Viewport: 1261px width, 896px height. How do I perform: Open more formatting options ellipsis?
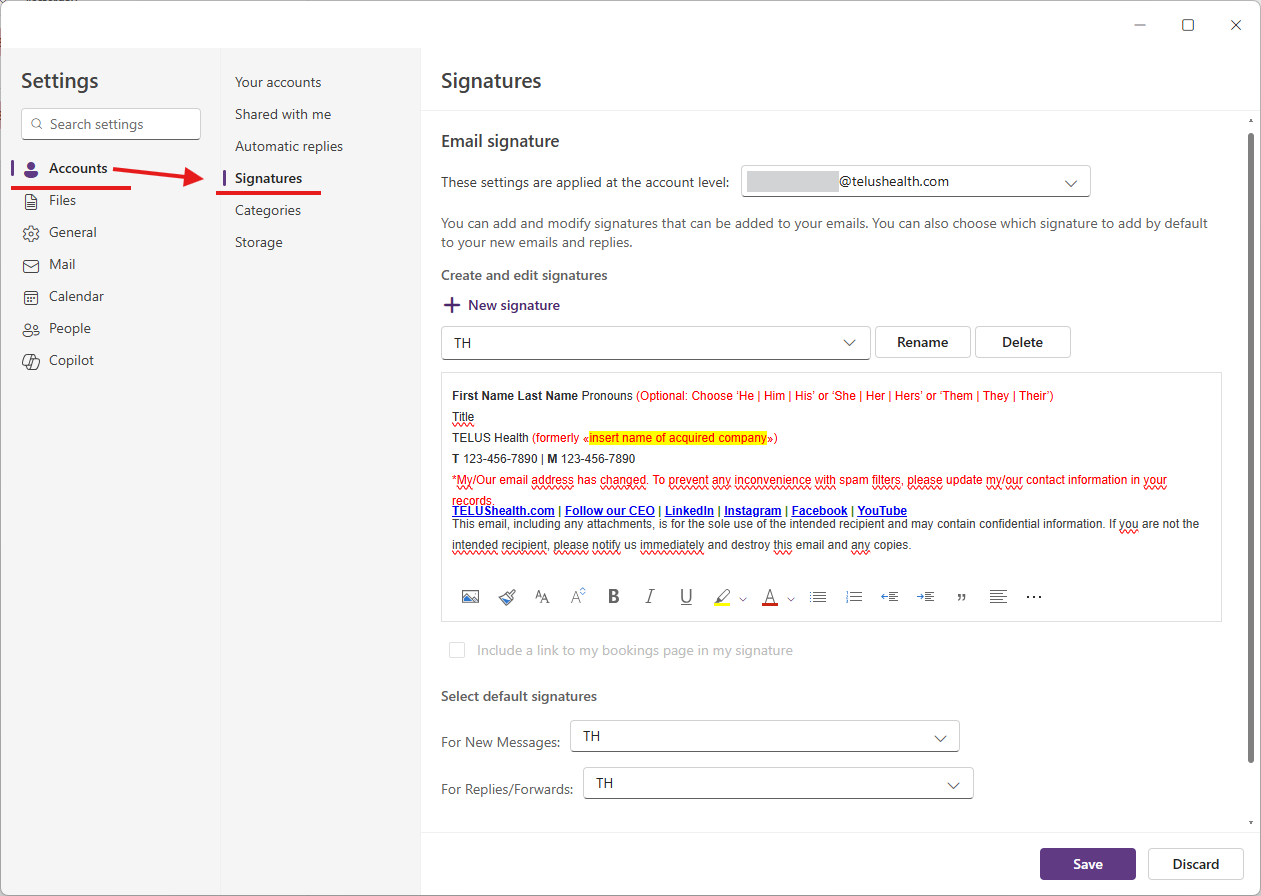point(1034,597)
